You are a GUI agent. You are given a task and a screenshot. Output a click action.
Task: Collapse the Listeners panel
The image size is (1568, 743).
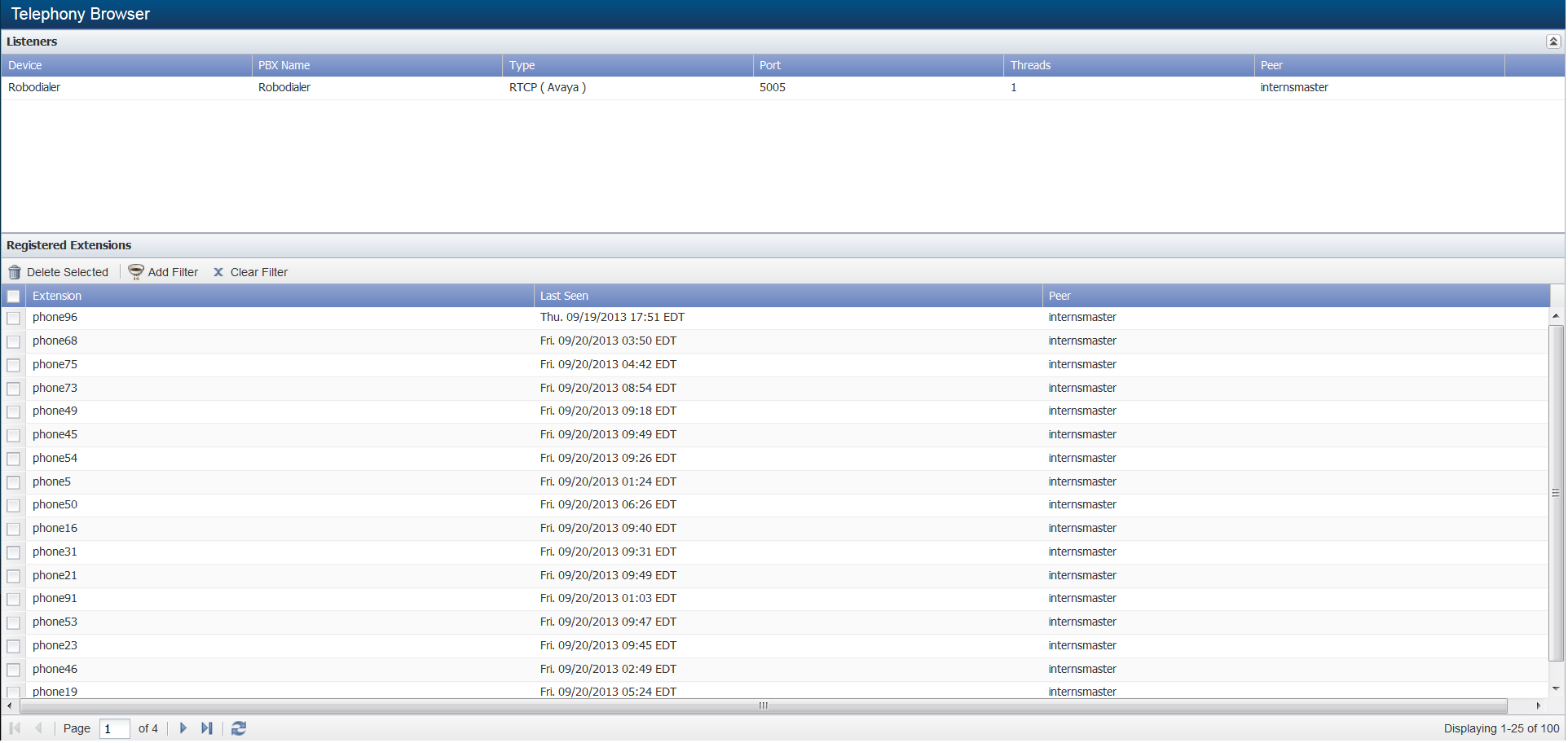tap(1553, 42)
